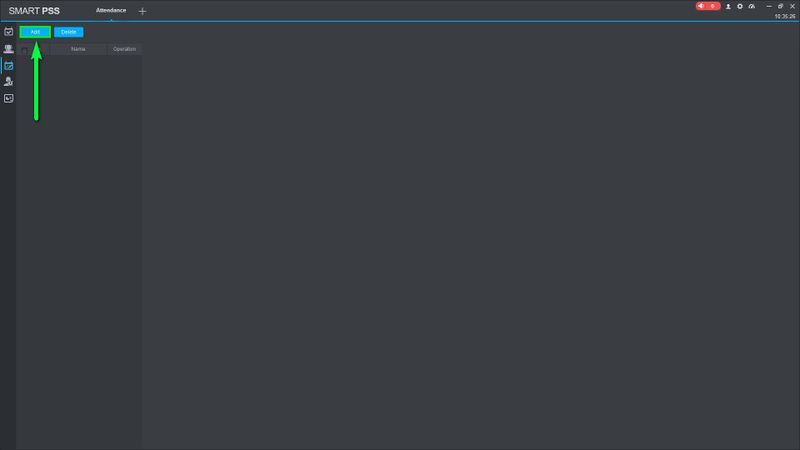
Task: Click the highlighted calendar schedule sidebar icon
Action: [9, 66]
